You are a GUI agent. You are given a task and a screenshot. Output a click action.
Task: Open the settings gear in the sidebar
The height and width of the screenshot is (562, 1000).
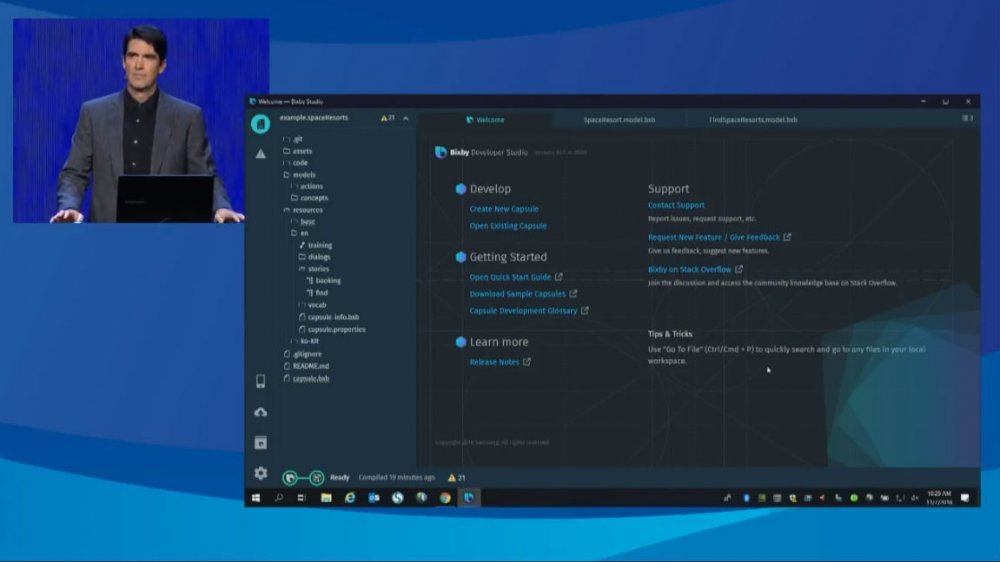(x=261, y=473)
